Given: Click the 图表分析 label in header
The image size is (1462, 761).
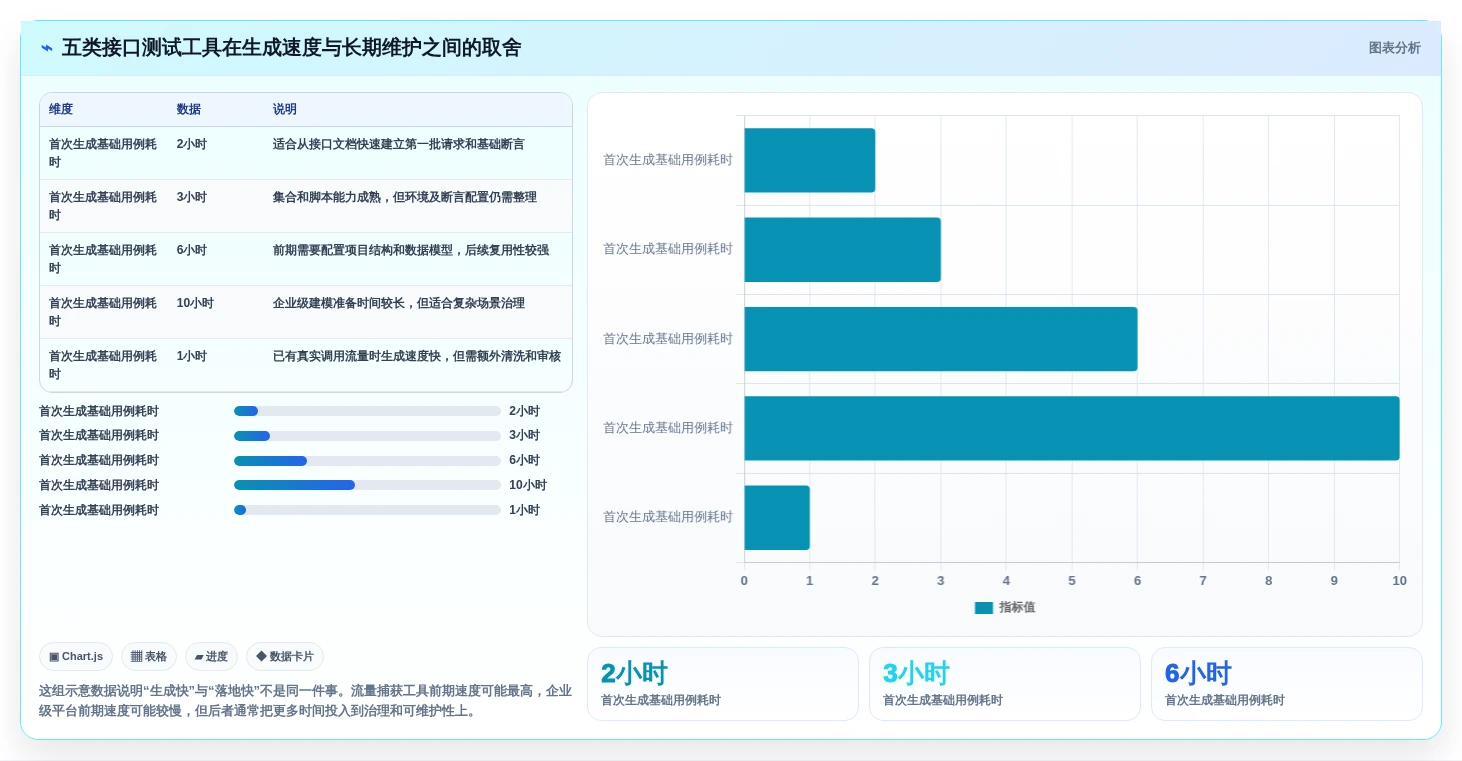Looking at the screenshot, I should (1394, 48).
